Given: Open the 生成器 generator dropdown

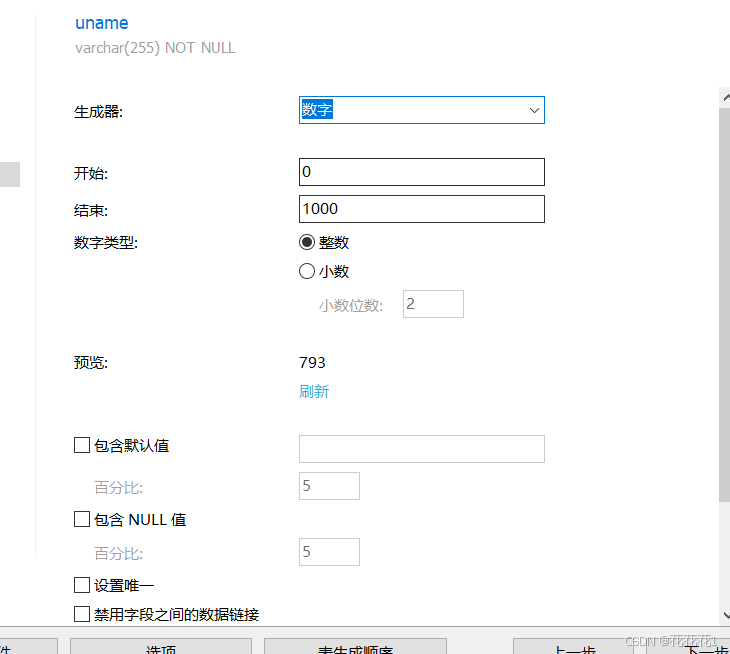Looking at the screenshot, I should pos(421,110).
